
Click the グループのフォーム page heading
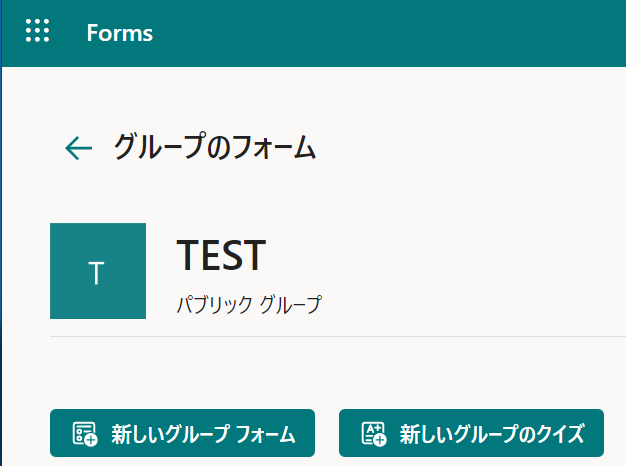(214, 149)
